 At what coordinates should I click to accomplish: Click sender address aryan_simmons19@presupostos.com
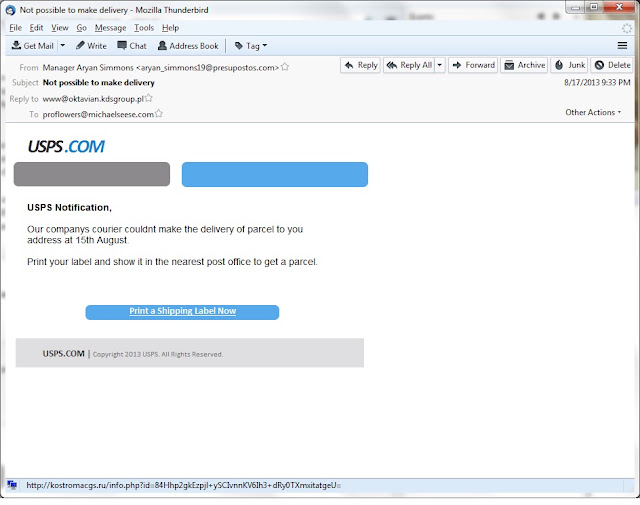click(207, 68)
